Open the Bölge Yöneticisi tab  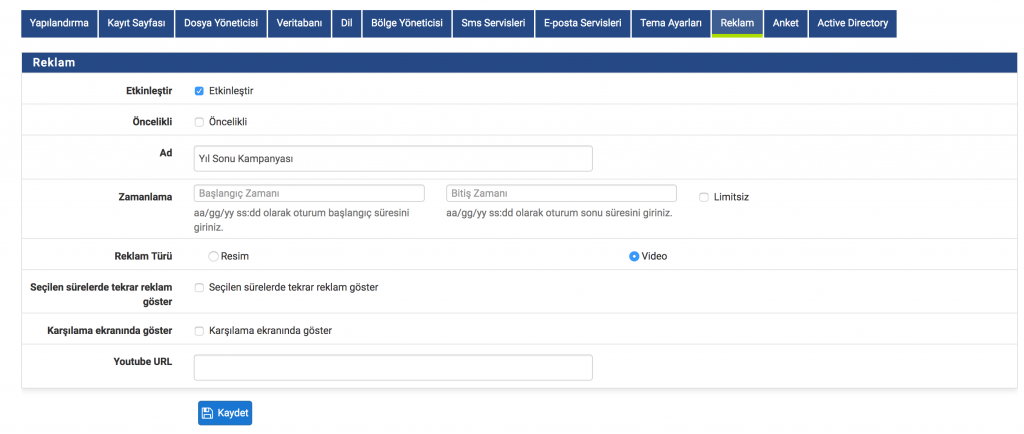[x=407, y=23]
